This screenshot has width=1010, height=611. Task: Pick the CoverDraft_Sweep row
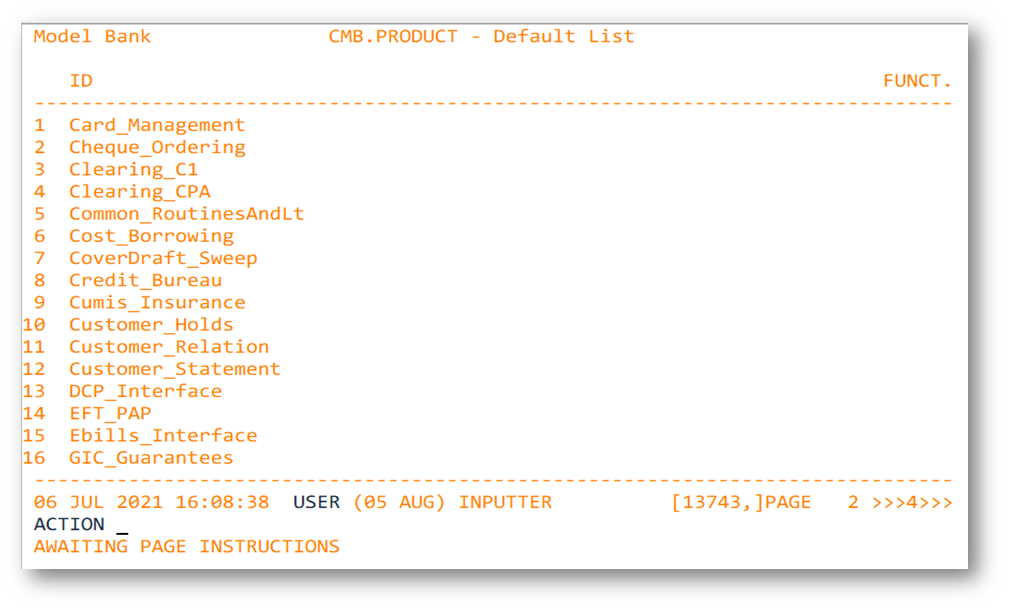pyautogui.click(x=163, y=258)
